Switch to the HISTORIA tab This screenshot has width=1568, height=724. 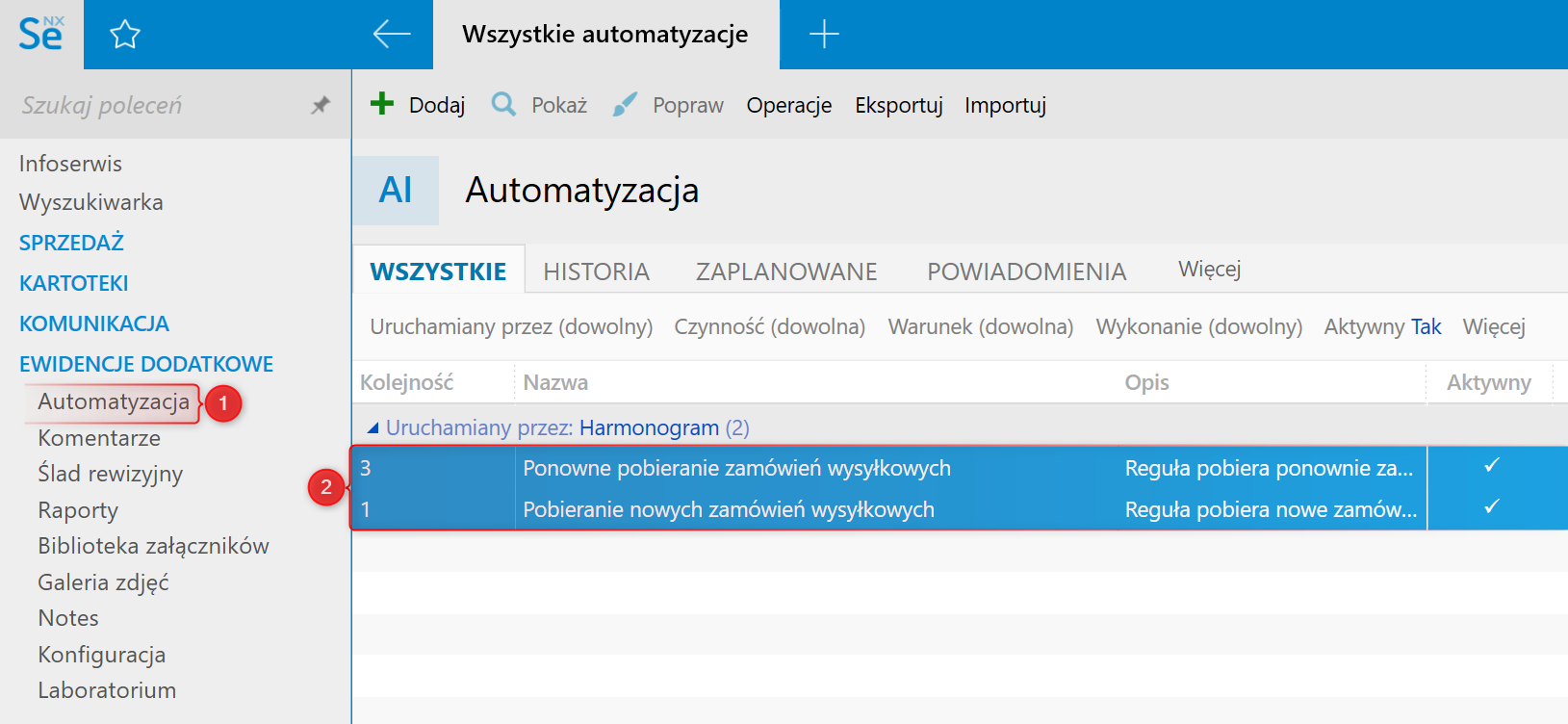tap(596, 271)
